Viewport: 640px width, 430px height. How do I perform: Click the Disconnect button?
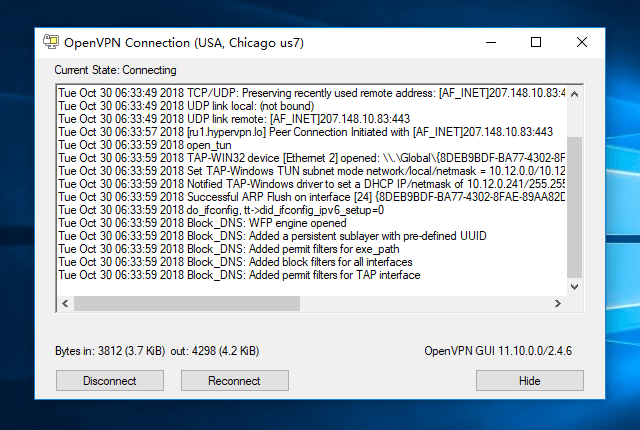coord(110,381)
